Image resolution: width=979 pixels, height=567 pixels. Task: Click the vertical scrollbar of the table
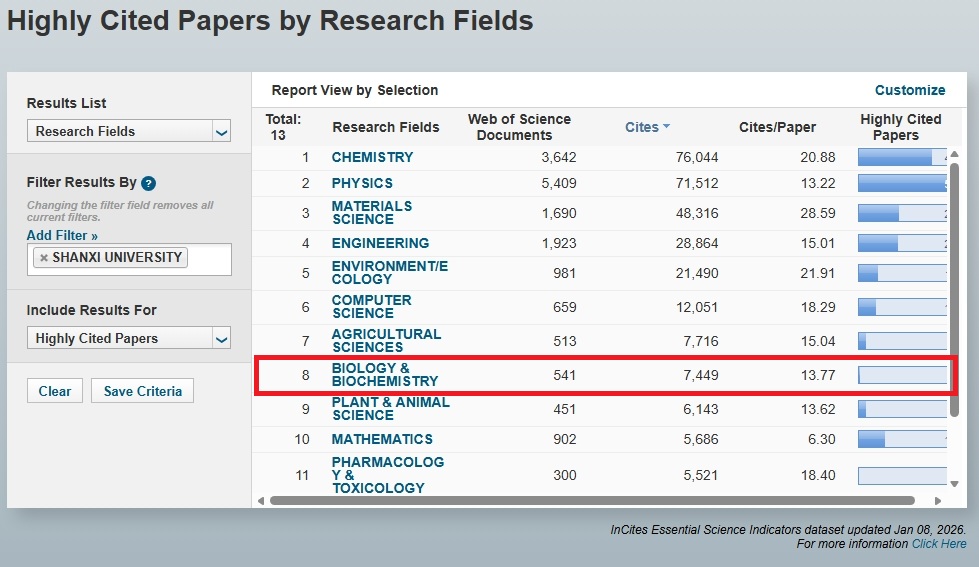coord(954,280)
